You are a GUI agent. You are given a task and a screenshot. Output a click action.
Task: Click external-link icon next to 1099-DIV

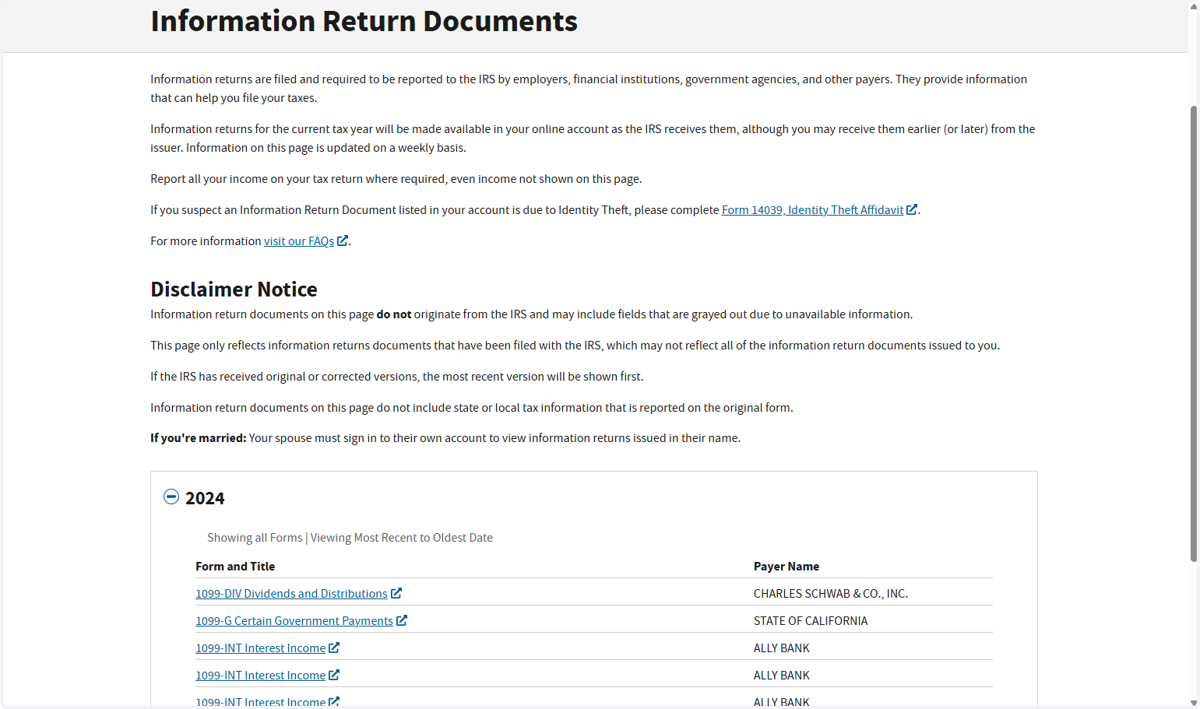[396, 593]
